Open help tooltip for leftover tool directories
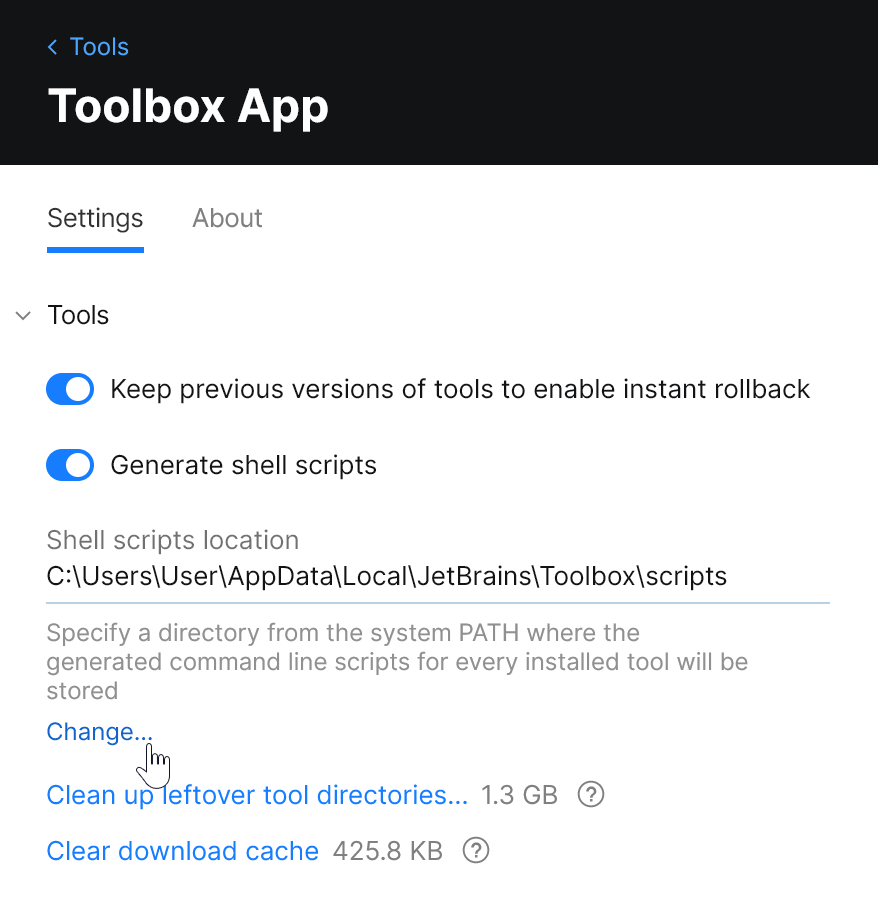The image size is (878, 913). coord(590,794)
